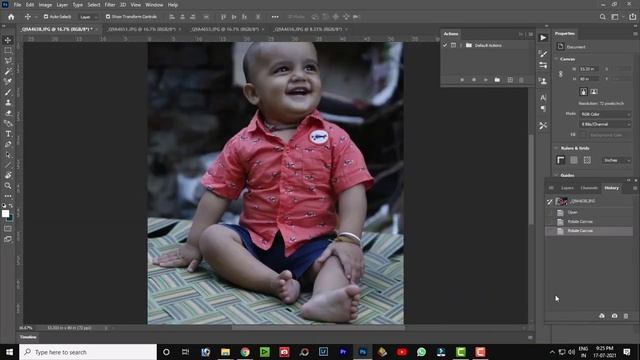Screen dimensions: 640x360
Task: Toggle rulers icon in Rulers & Grids
Action: click(x=561, y=160)
